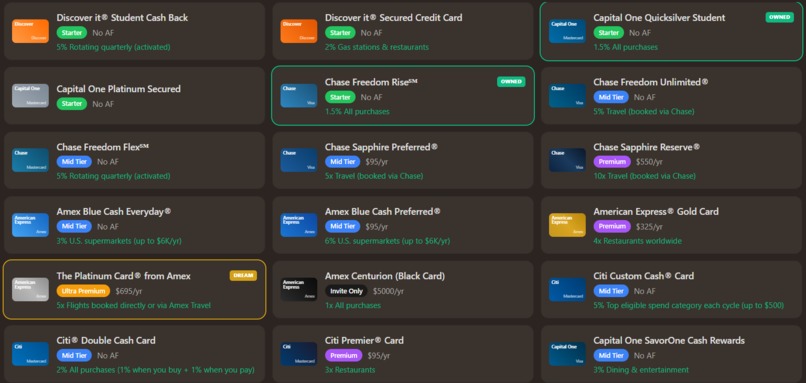Select the Chase Sapphire Preferred title
806x383 pixels.
coord(381,147)
